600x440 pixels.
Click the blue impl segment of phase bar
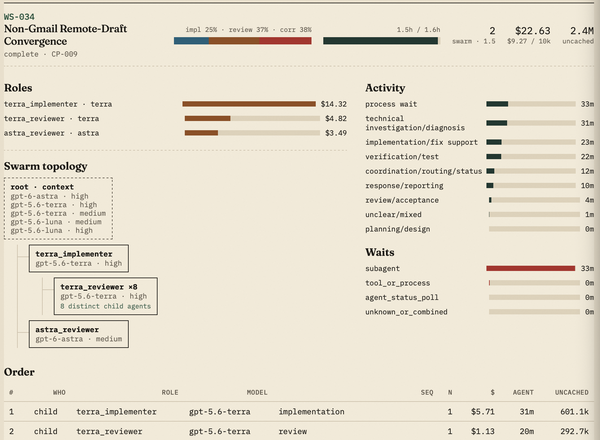pyautogui.click(x=191, y=41)
